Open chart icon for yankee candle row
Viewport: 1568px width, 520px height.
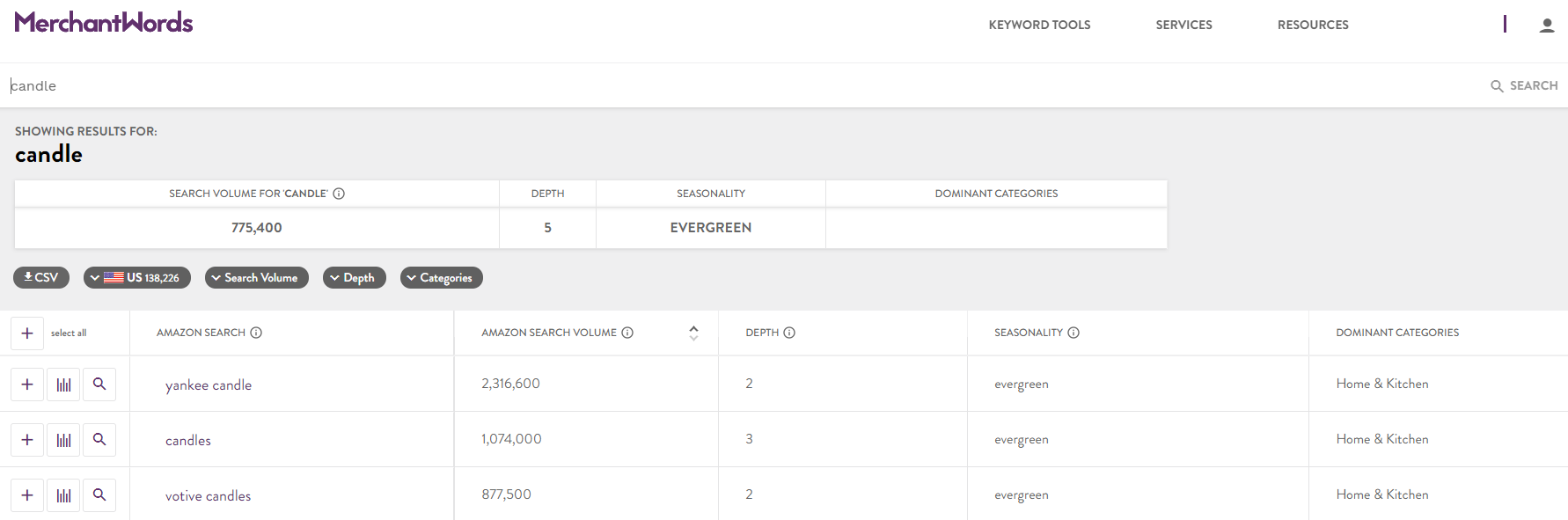[x=63, y=385]
